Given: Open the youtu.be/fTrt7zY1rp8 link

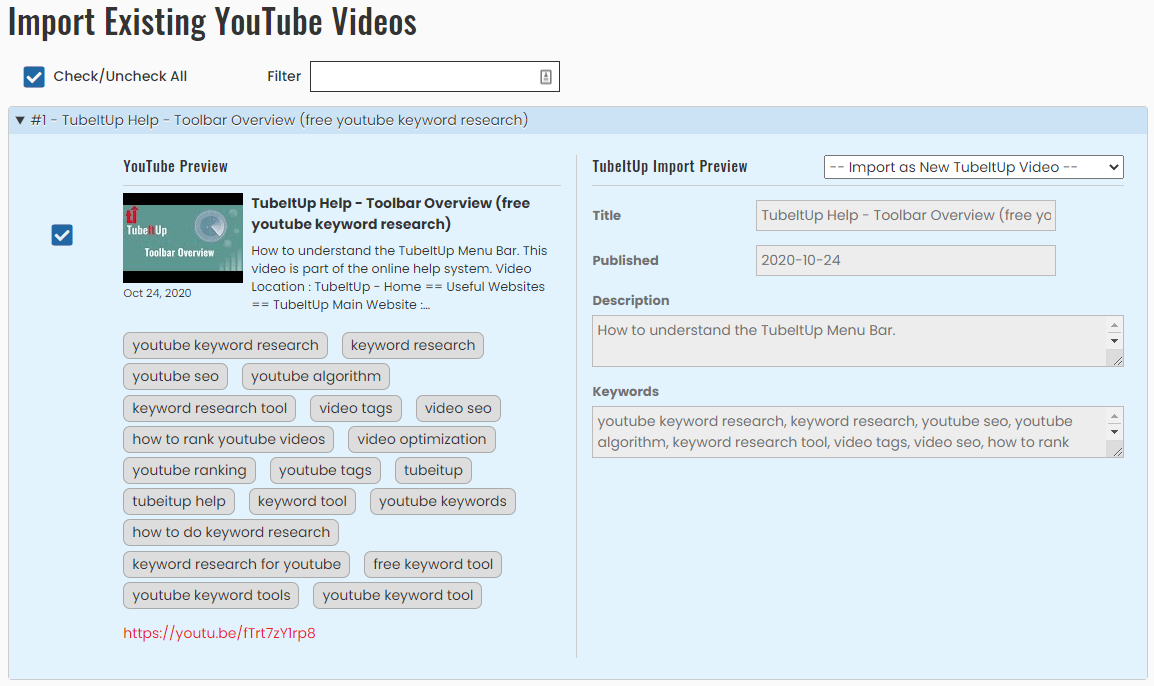Looking at the screenshot, I should tap(219, 633).
